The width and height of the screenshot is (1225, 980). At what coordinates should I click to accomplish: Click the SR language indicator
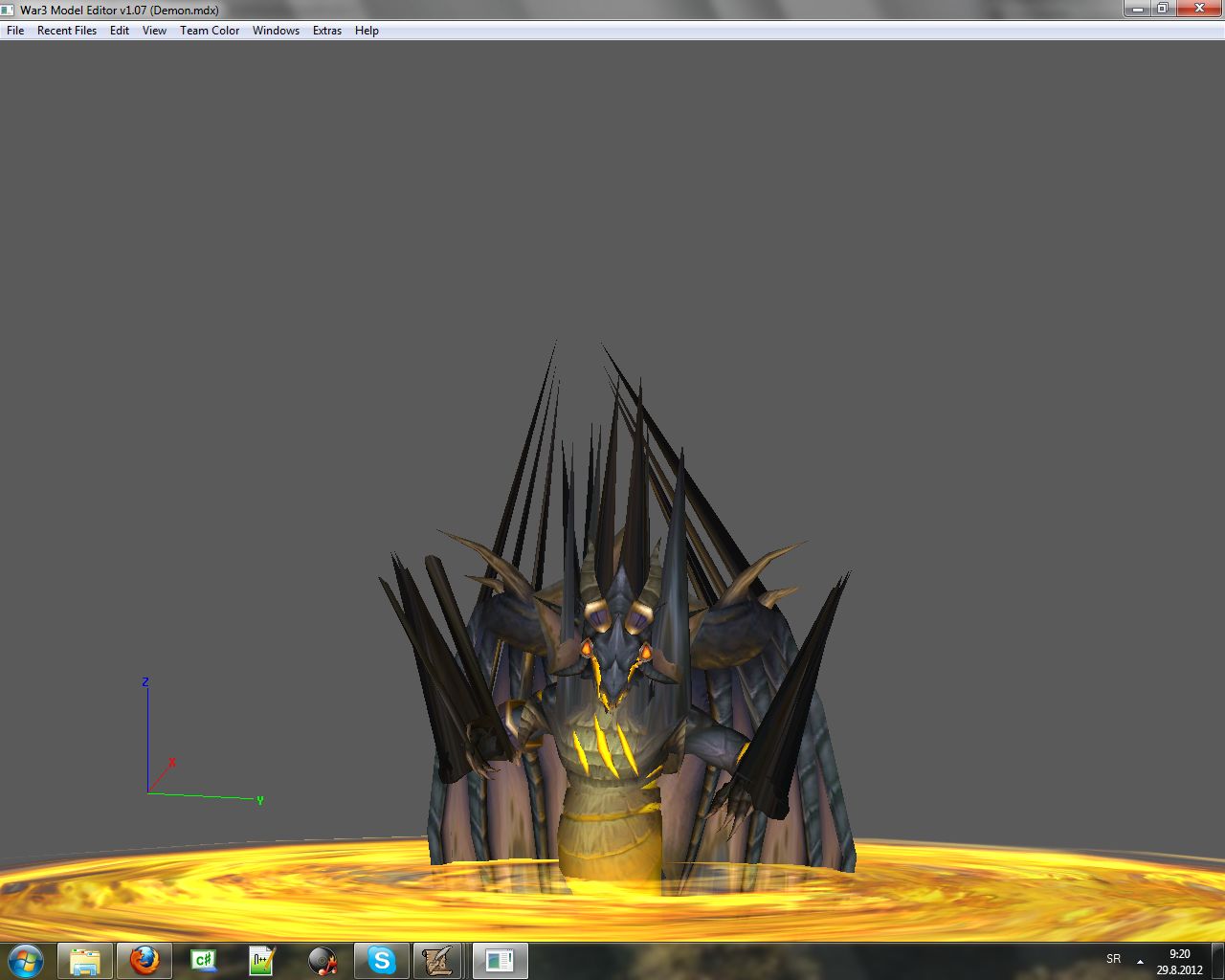1113,959
